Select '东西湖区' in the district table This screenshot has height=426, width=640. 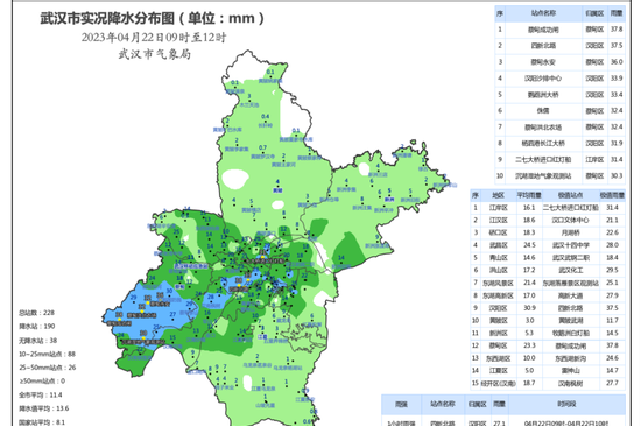point(498,358)
